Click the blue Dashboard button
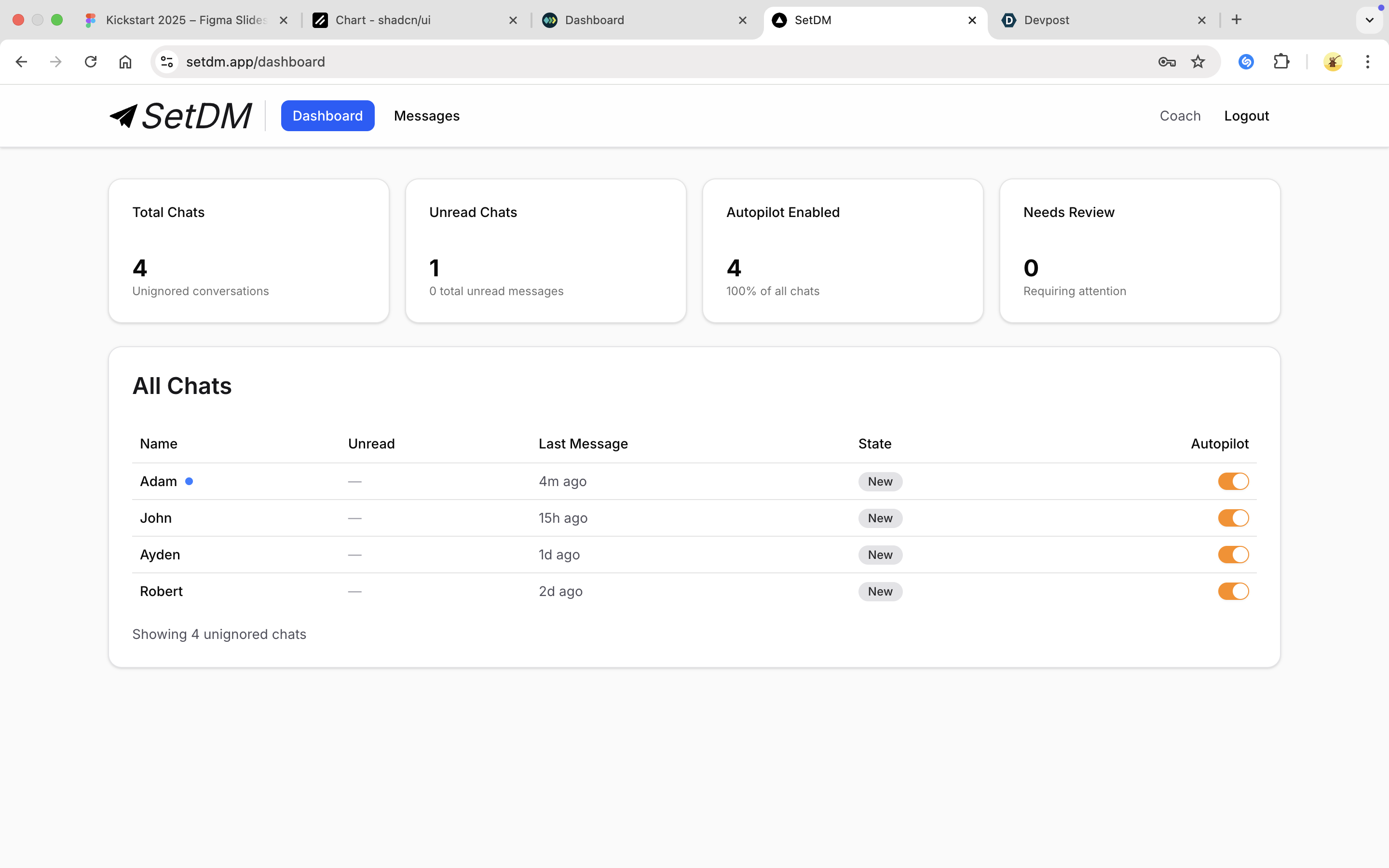 click(x=327, y=116)
